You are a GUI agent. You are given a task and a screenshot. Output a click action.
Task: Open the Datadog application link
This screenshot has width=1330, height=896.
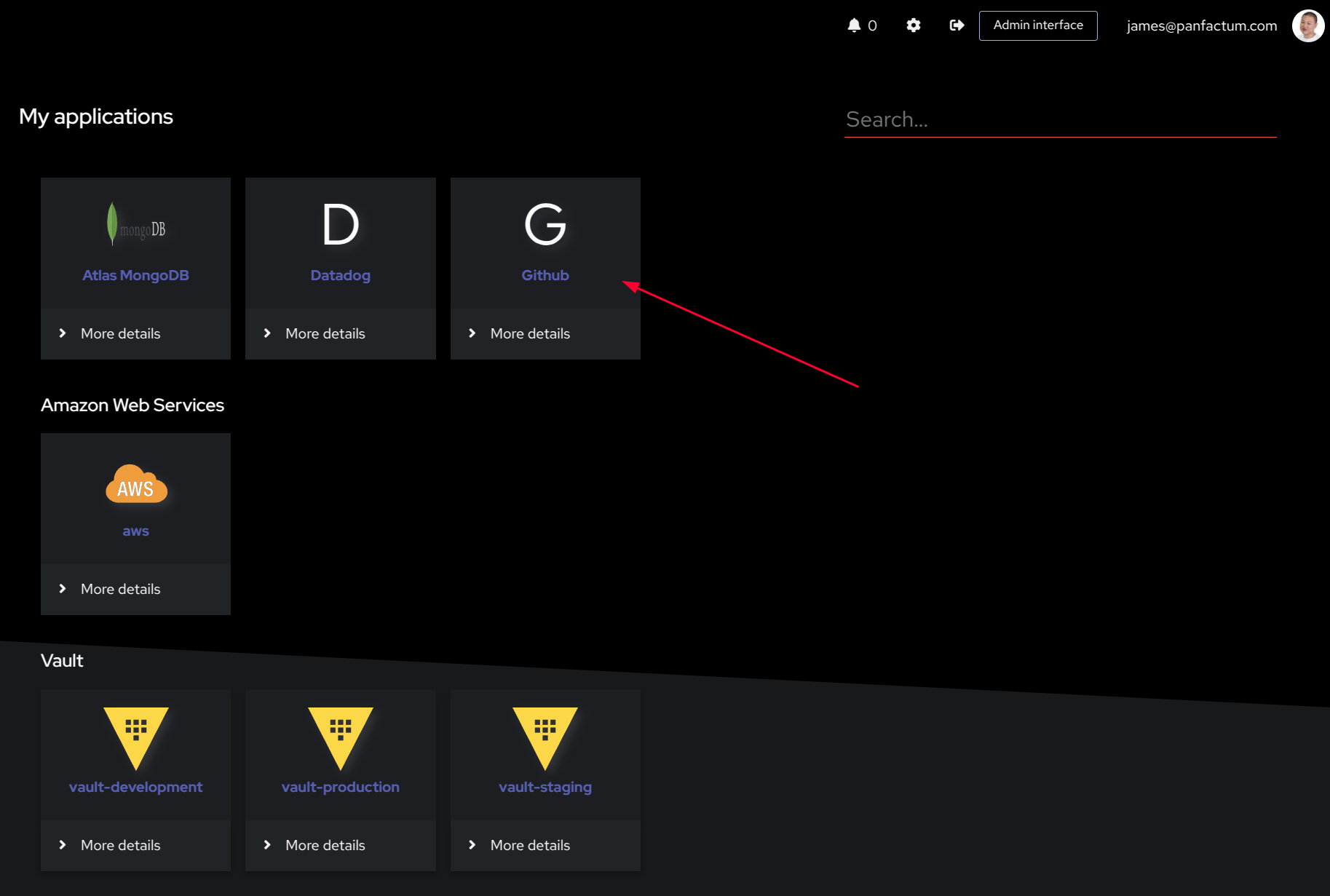(340, 275)
